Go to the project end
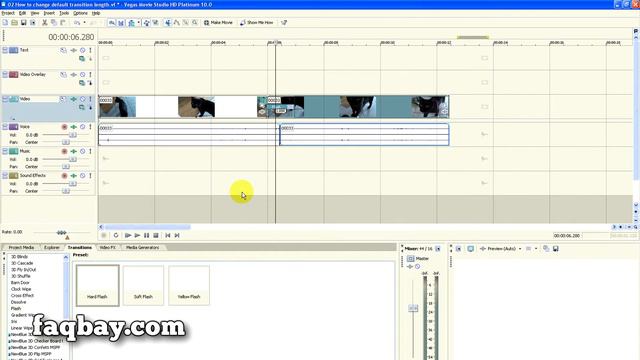This screenshot has width=640, height=360. 177,236
